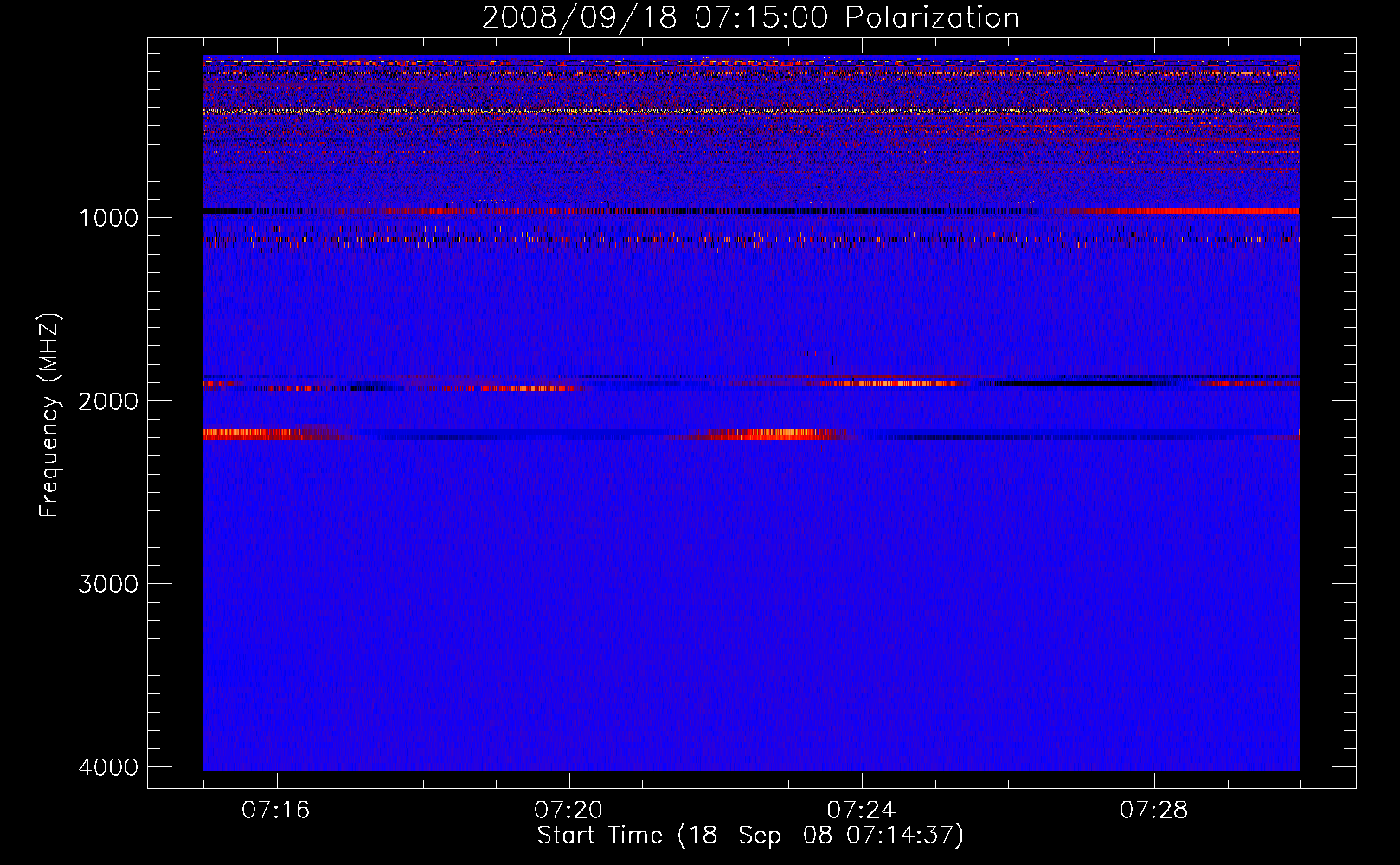Click the 'Start Time (18-Sep-08 07:14:37)' label
This screenshot has height=865, width=1400.
pos(750,836)
